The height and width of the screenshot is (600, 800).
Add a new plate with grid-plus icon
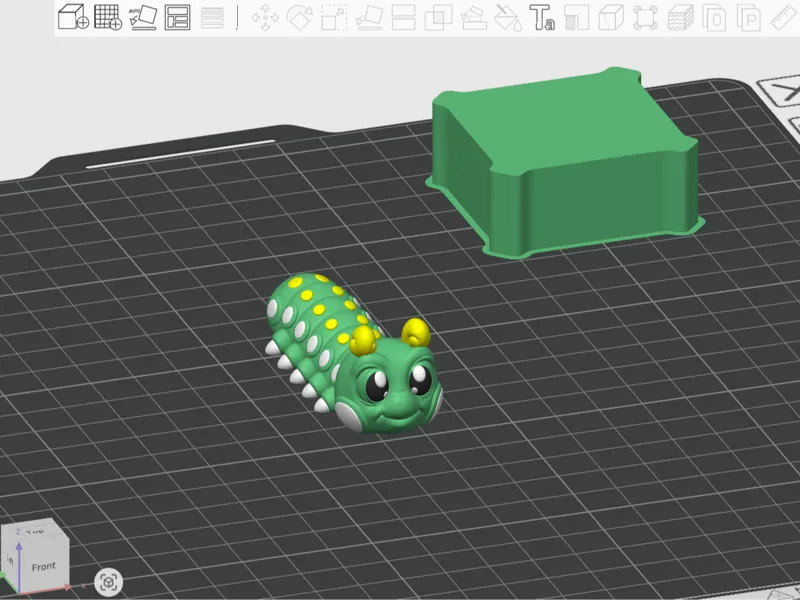pyautogui.click(x=108, y=17)
